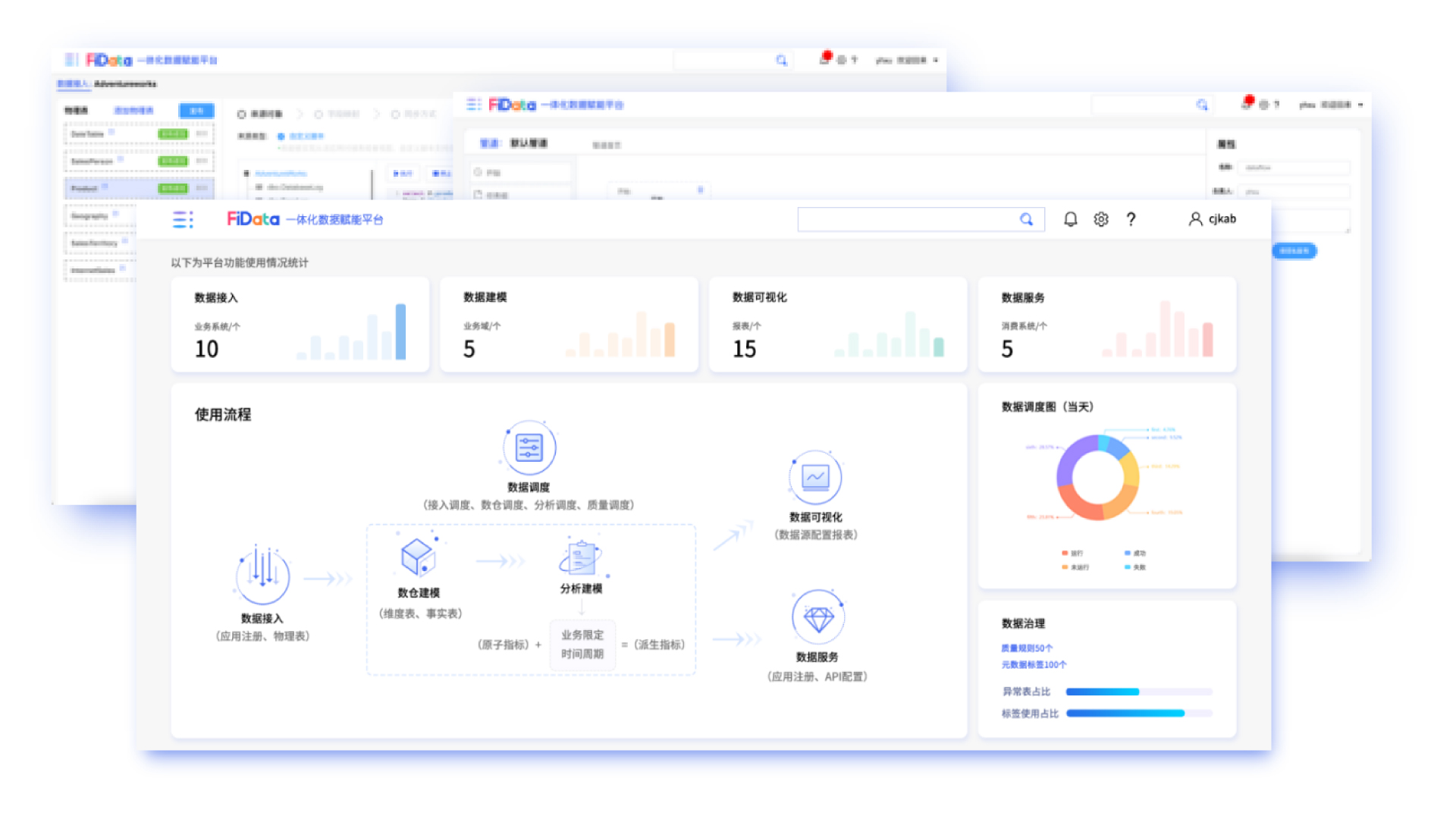Toggle the hamburger sidebar menu icon

(183, 220)
